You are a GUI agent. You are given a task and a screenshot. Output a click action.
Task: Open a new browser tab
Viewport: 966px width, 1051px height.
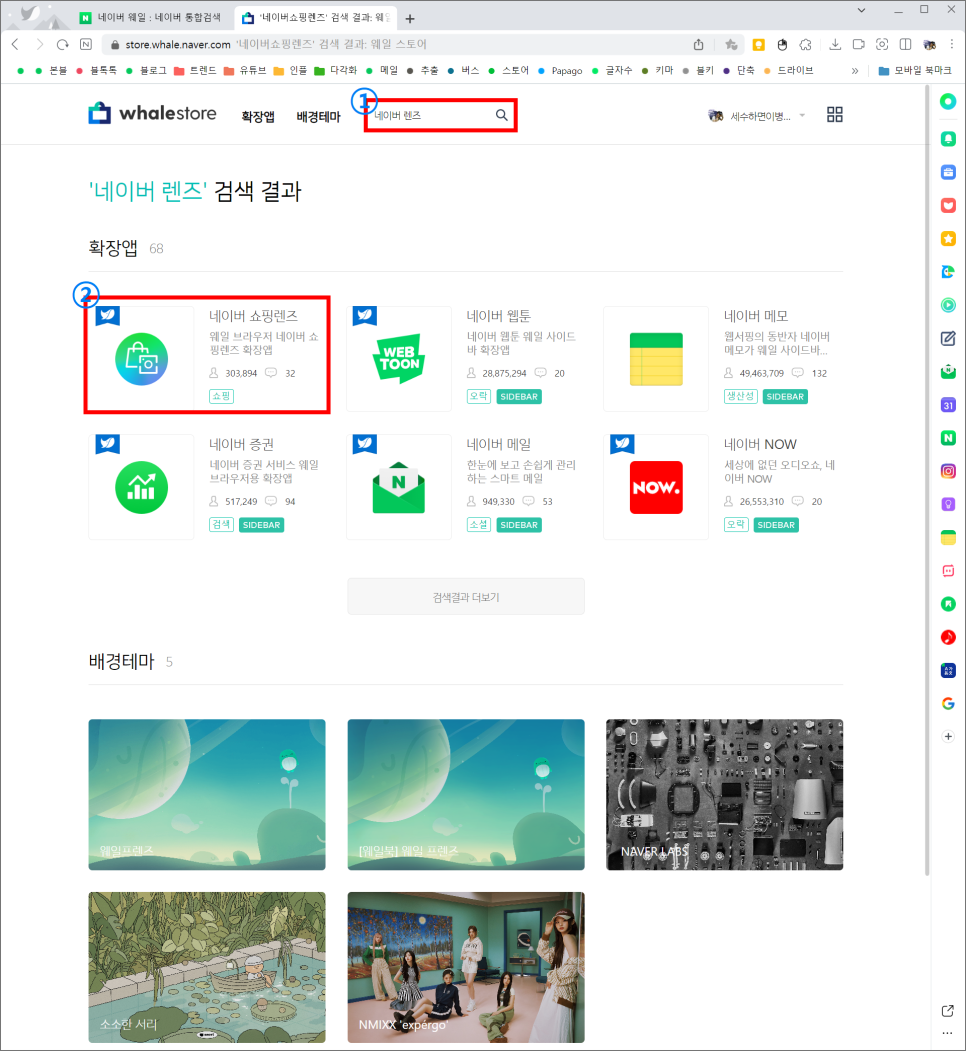[x=410, y=19]
